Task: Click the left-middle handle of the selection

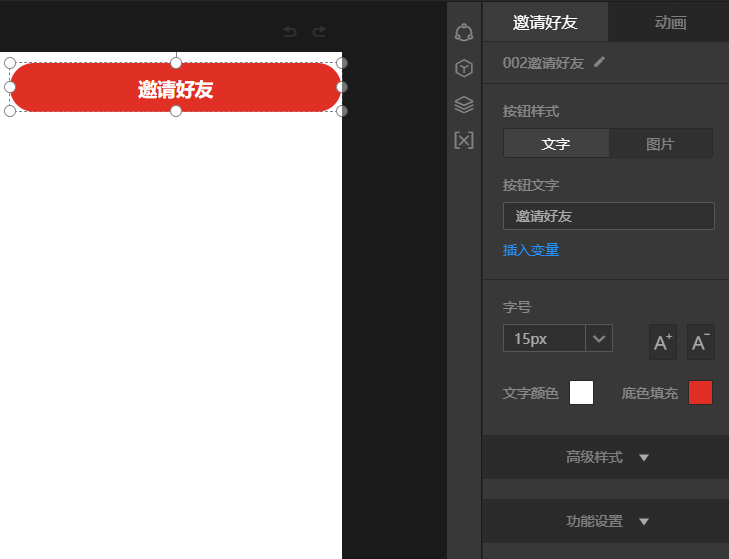Action: (10, 87)
